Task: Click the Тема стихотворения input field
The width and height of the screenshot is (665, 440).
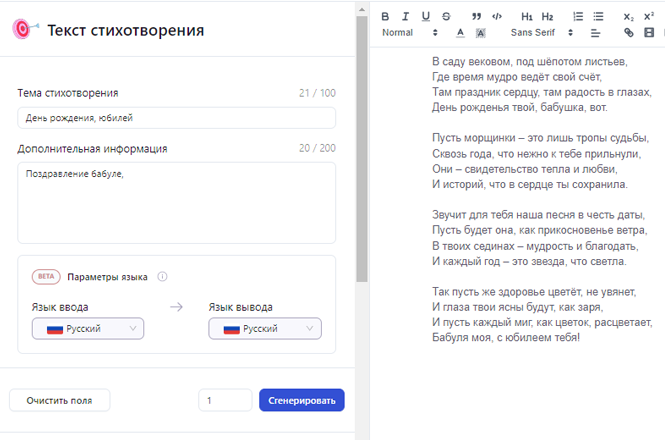Action: click(x=176, y=118)
